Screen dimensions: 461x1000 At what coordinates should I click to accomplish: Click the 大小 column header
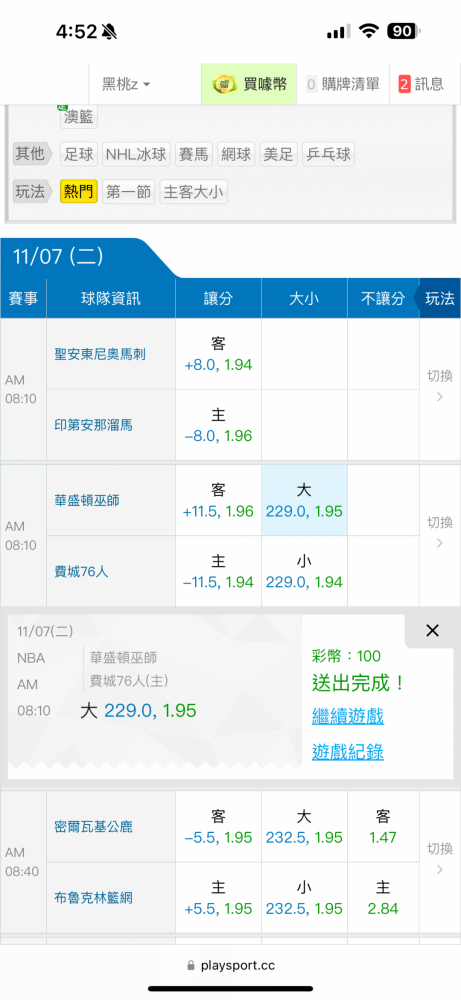click(304, 298)
